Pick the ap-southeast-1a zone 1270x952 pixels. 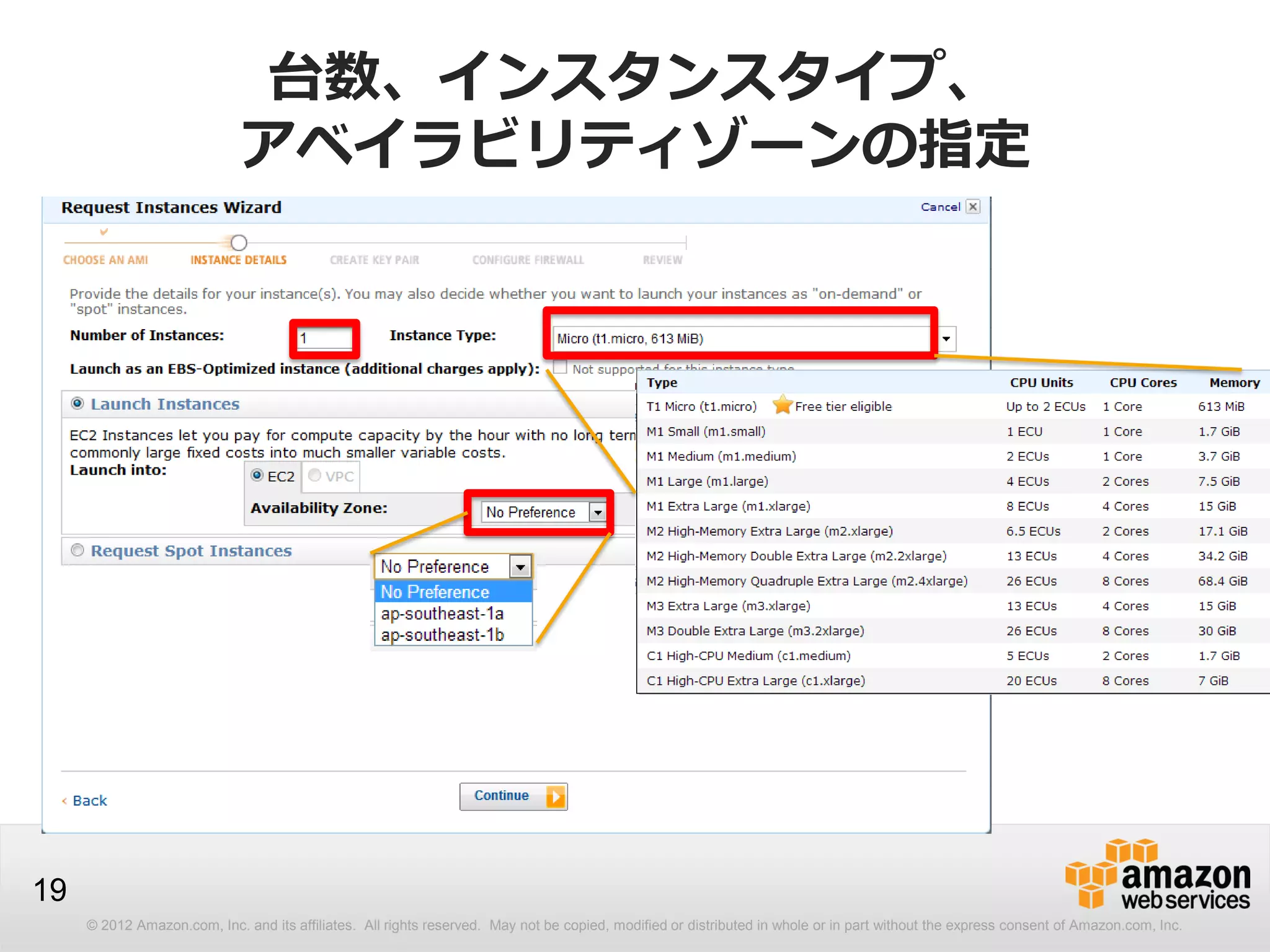point(453,614)
